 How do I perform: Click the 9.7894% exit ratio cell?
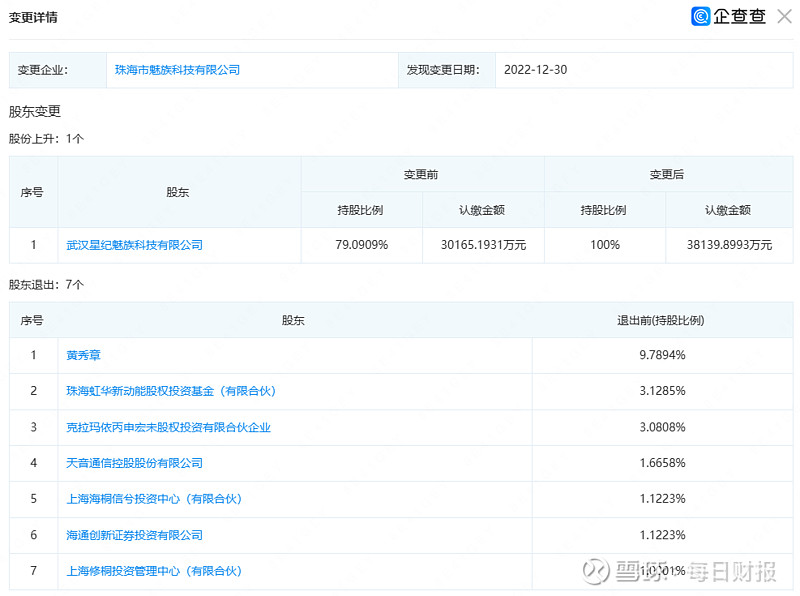point(662,355)
